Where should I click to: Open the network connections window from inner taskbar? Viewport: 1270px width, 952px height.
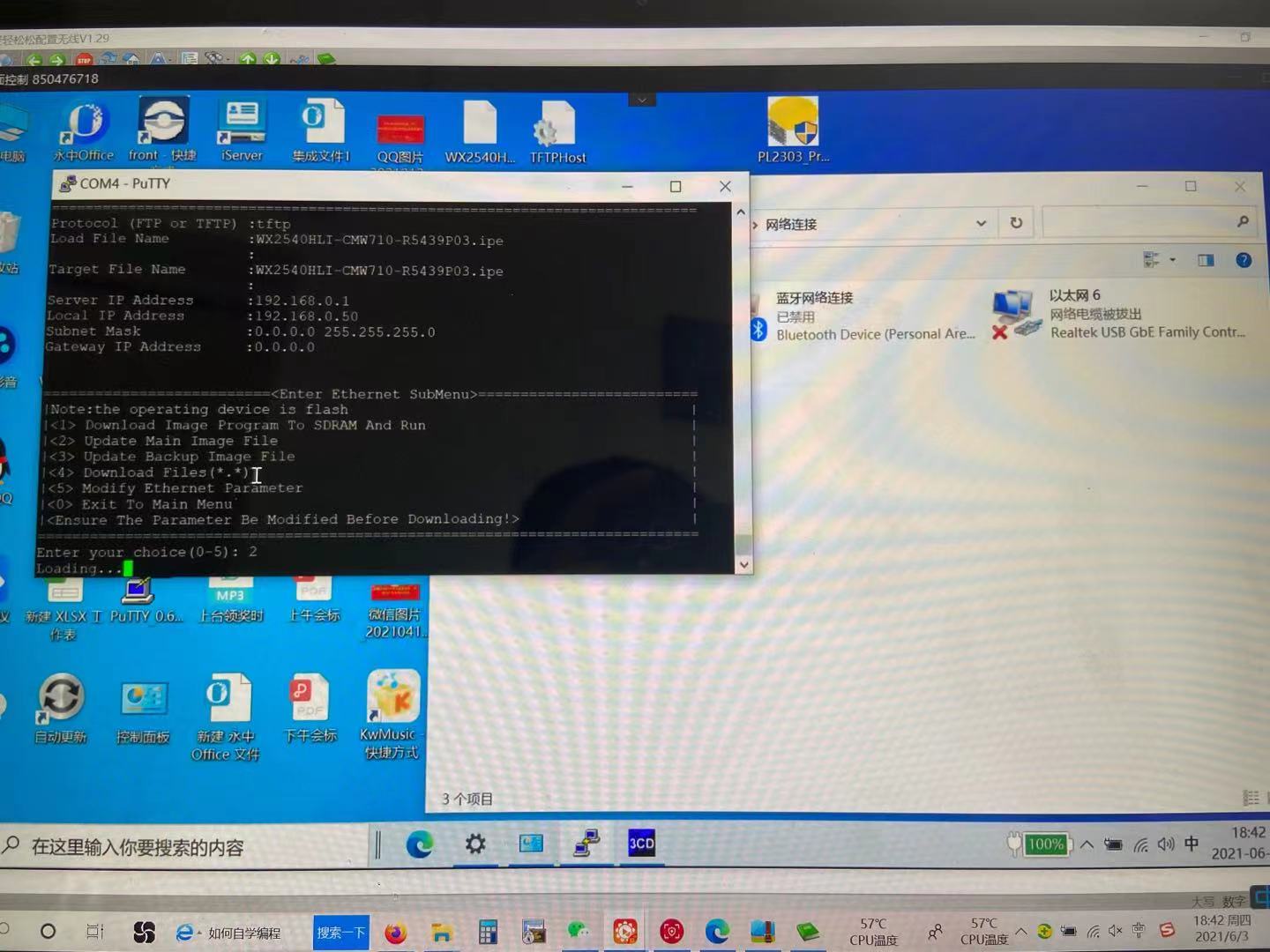pyautogui.click(x=531, y=844)
